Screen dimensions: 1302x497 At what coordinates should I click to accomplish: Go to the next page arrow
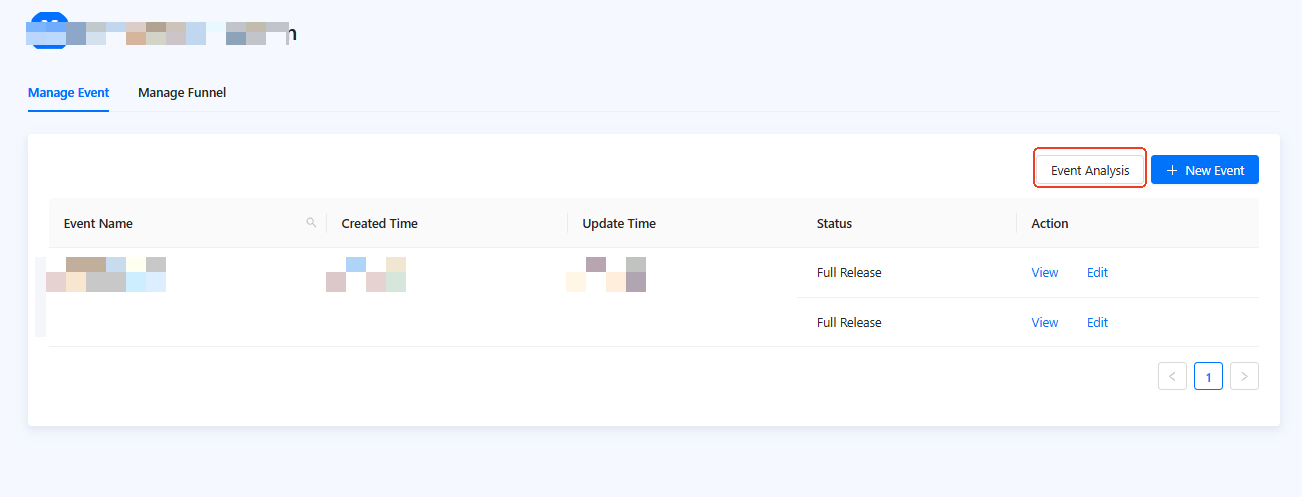pos(1244,376)
